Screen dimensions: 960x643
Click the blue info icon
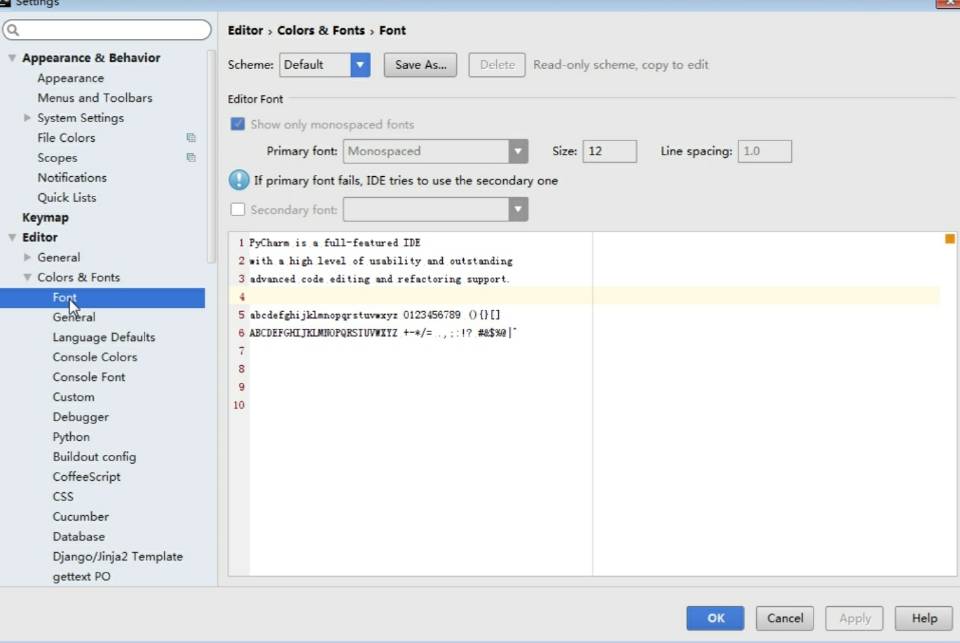point(239,180)
